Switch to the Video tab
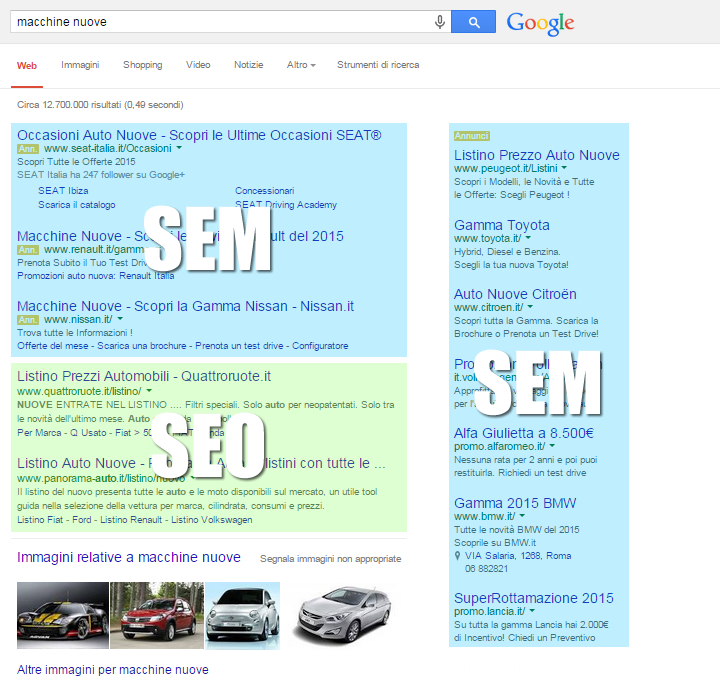This screenshot has height=683, width=720. click(x=198, y=65)
